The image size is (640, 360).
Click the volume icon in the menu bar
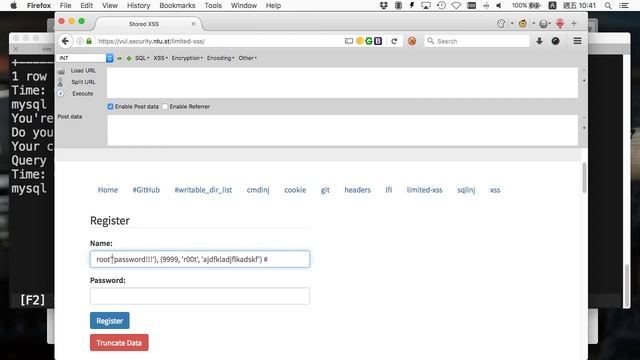point(499,5)
